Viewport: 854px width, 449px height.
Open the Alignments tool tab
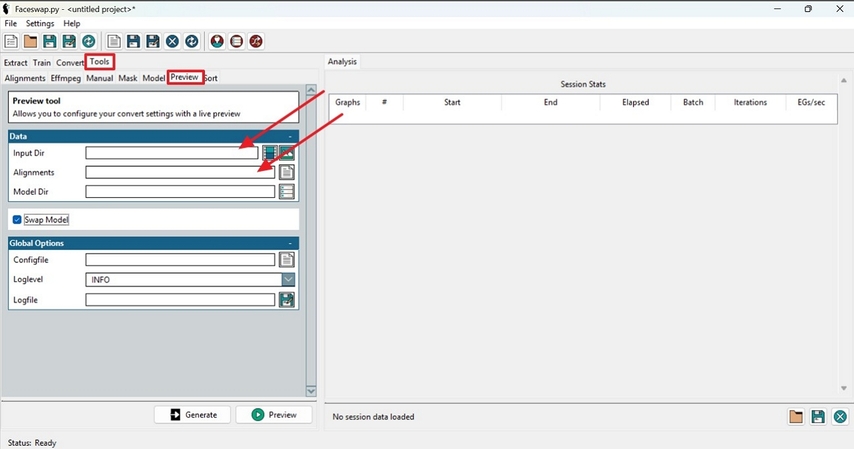pos(25,78)
